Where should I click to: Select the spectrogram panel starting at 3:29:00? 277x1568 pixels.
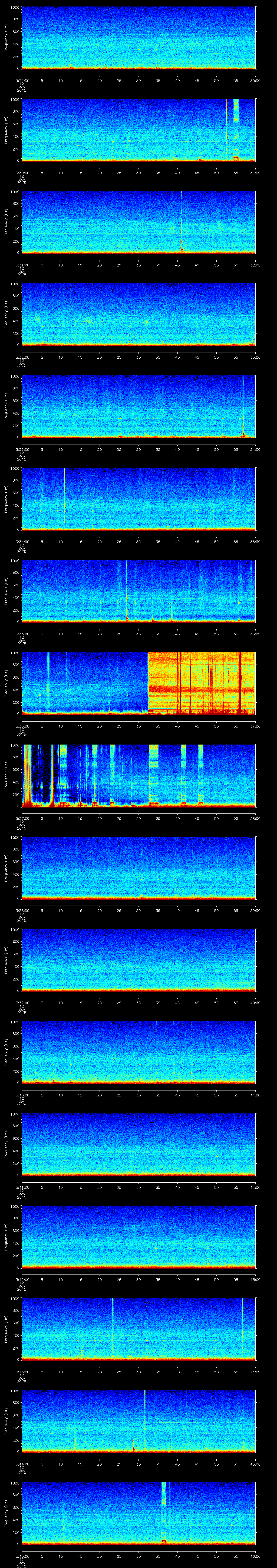click(x=139, y=38)
